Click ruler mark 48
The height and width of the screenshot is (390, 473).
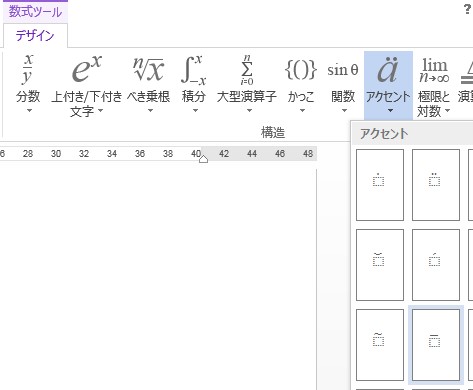click(x=308, y=154)
